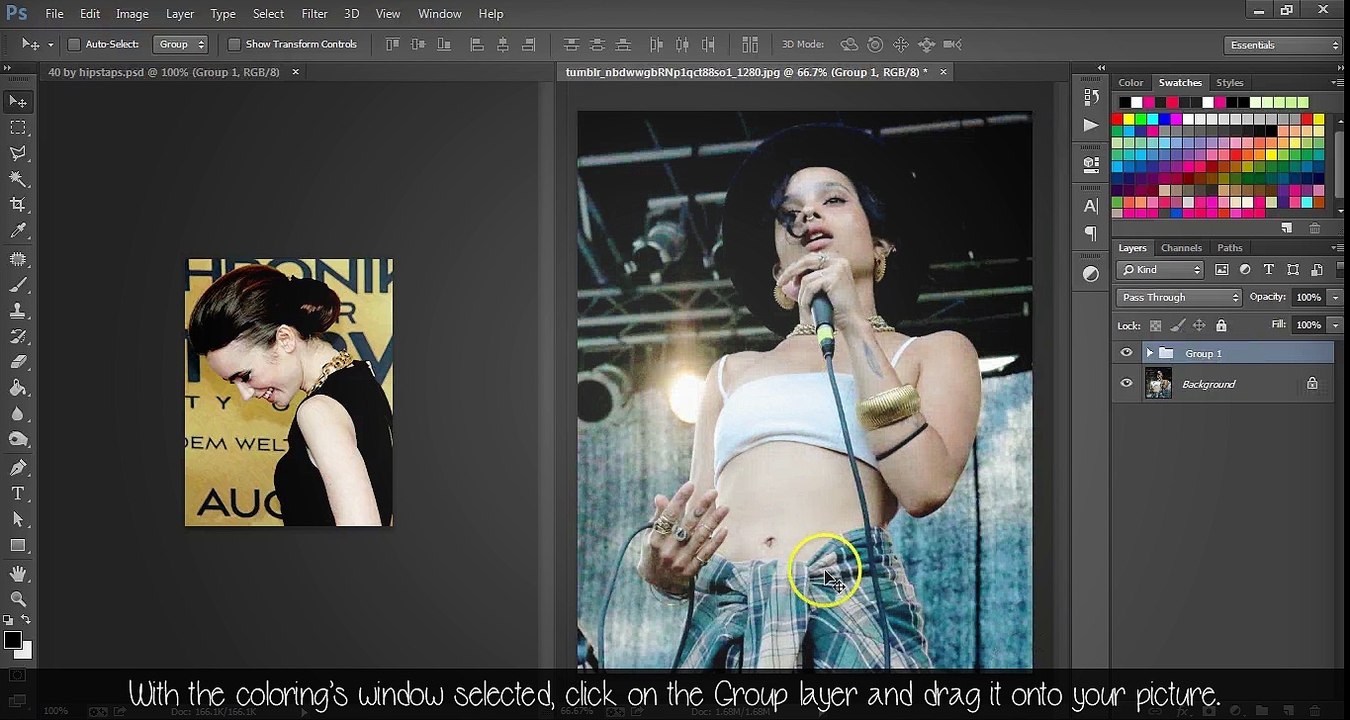The width and height of the screenshot is (1350, 720).
Task: Select the Eyedropper tool
Action: [x=18, y=231]
